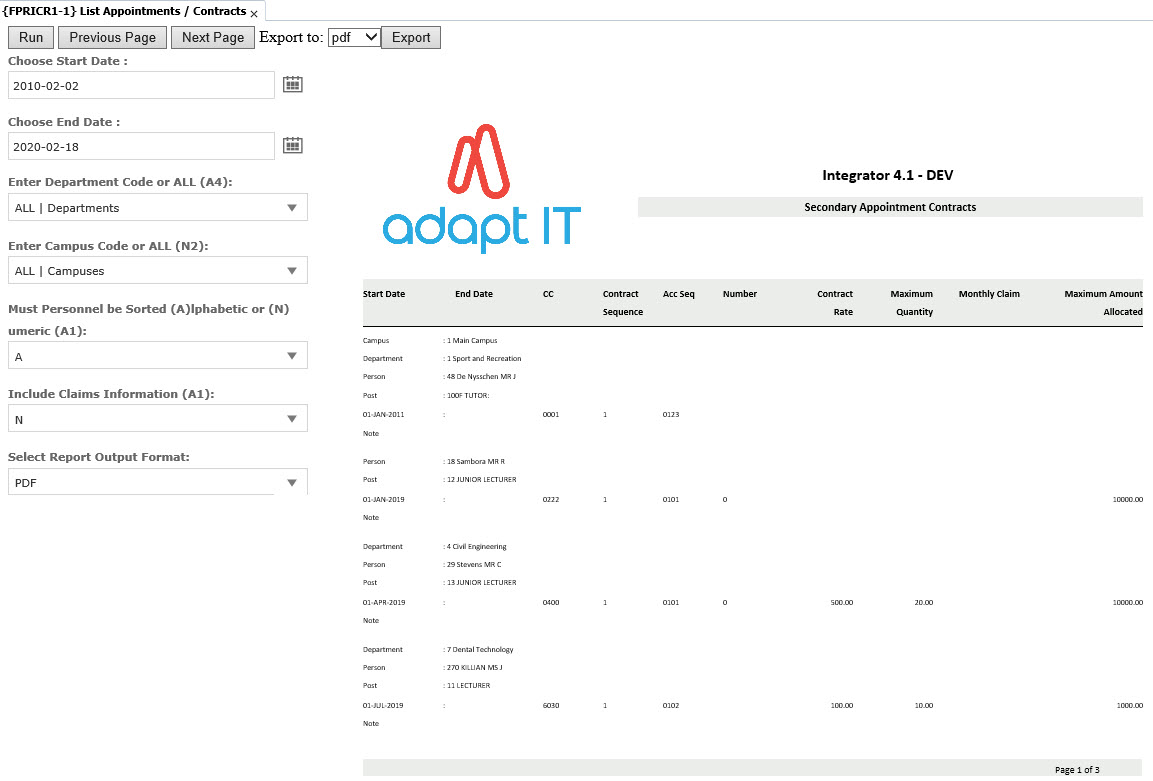Image resolution: width=1153 pixels, height=781 pixels.
Task: Go to the Previous Page
Action: (x=112, y=37)
